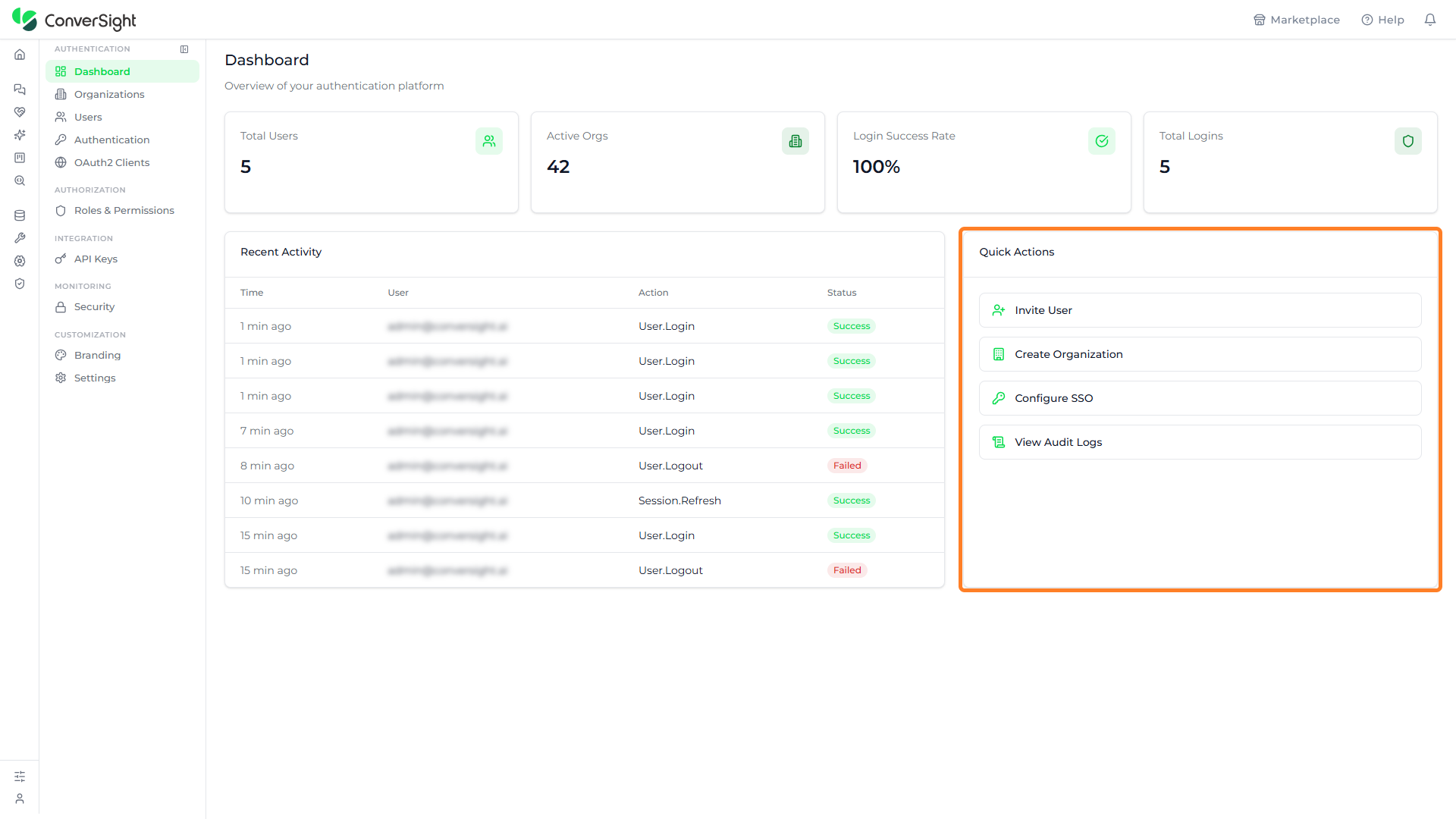Open the chat bubbles icon in rail
The height and width of the screenshot is (819, 1456).
pyautogui.click(x=20, y=89)
